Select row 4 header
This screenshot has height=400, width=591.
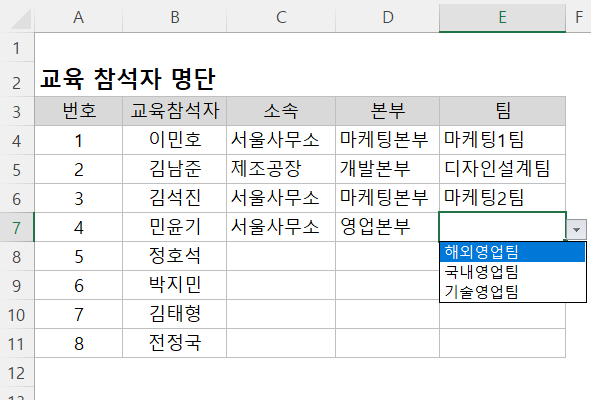click(17, 141)
